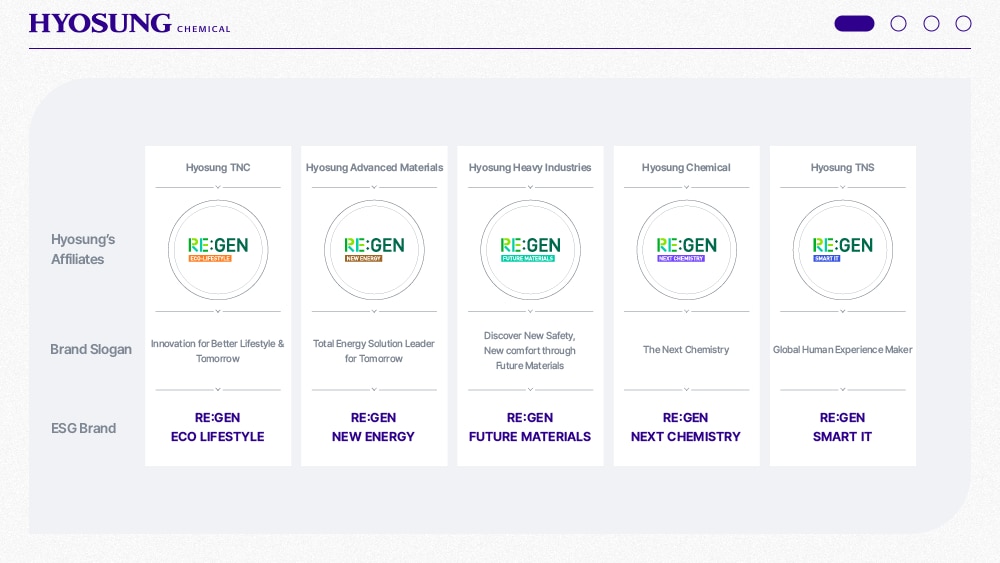The height and width of the screenshot is (563, 1000).
Task: Switch to the third slide indicator dot
Action: (x=931, y=24)
